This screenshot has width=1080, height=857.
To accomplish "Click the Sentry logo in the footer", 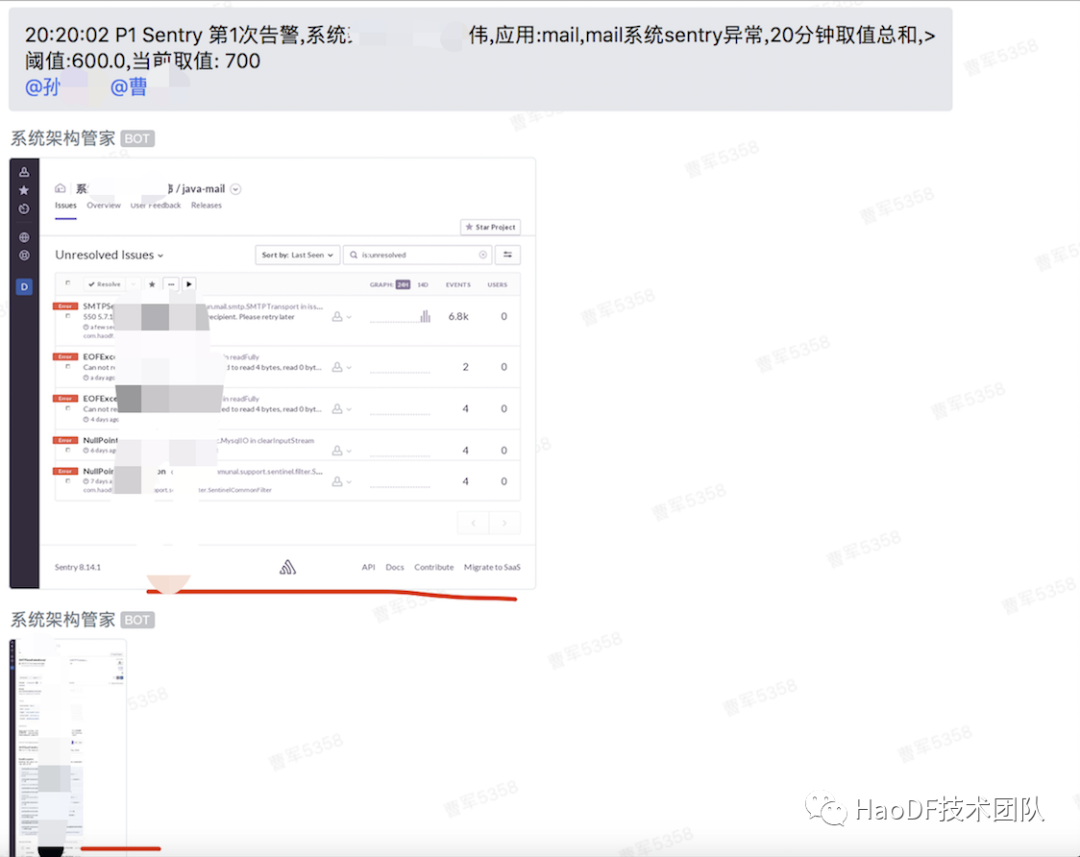I will [288, 567].
